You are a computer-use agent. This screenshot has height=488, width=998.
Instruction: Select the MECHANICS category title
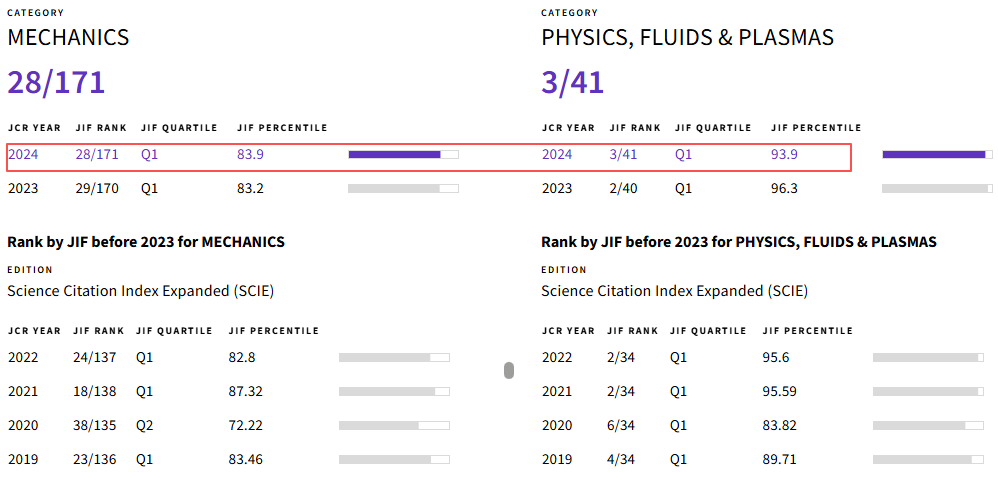pos(68,38)
